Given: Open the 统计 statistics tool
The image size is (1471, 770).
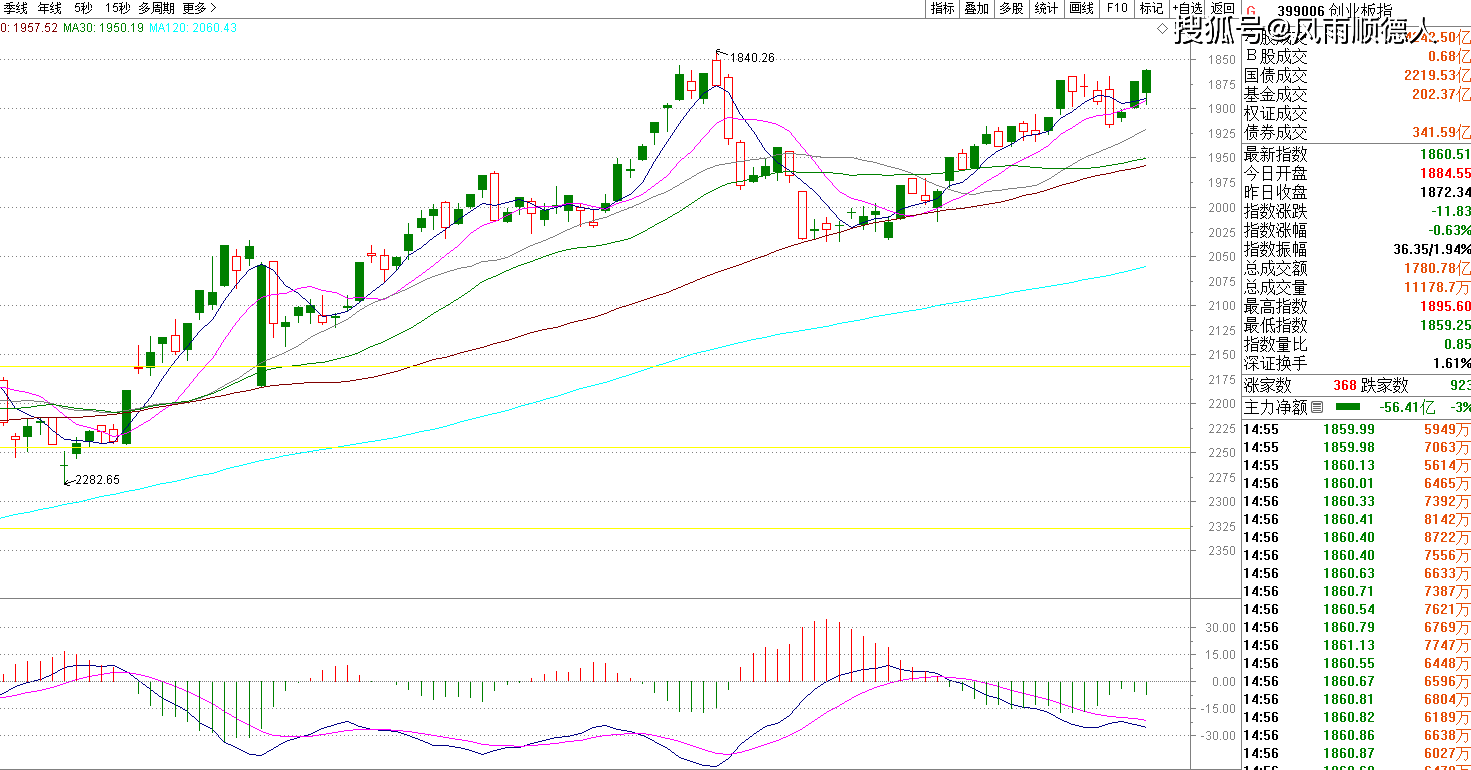Looking at the screenshot, I should (1046, 8).
